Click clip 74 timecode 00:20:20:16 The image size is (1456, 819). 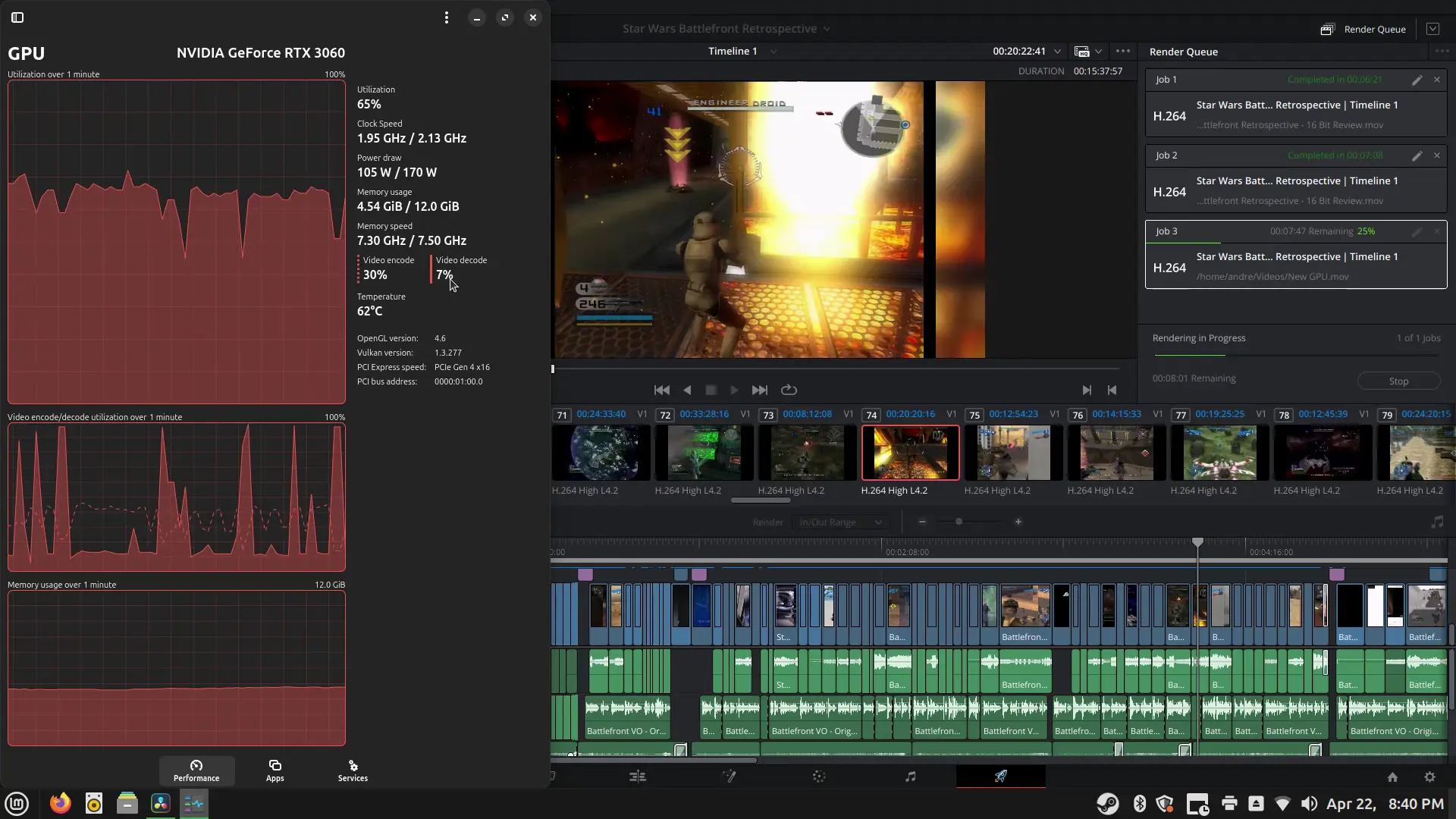click(x=910, y=414)
